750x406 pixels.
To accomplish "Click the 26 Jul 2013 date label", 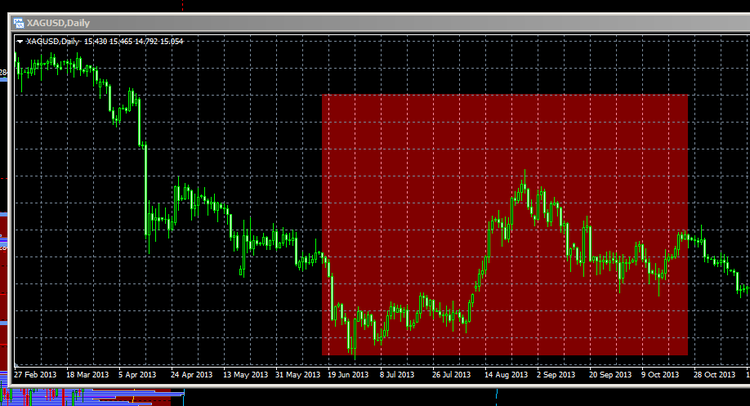I will 451,374.
